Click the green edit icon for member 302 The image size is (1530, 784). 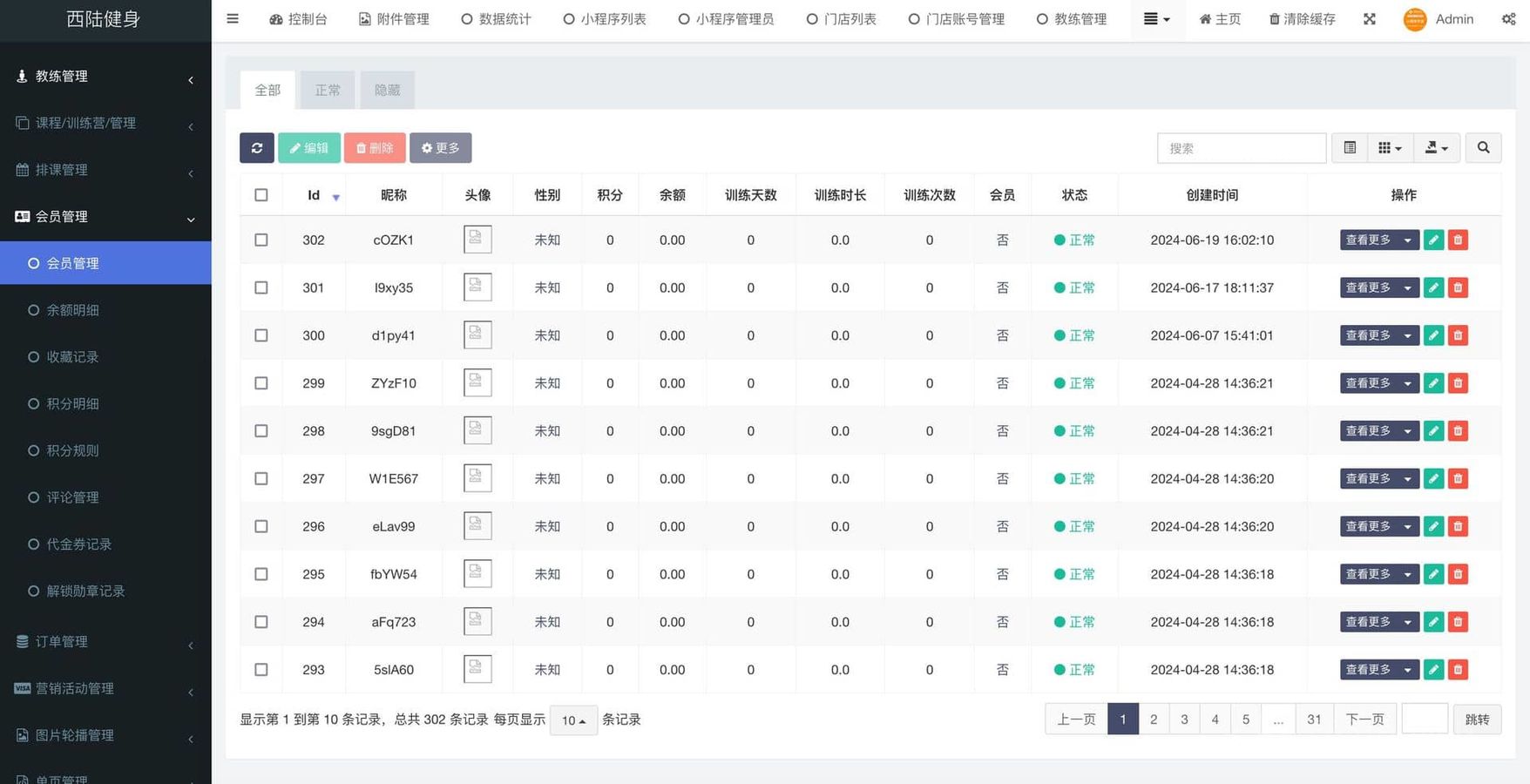(x=1433, y=240)
